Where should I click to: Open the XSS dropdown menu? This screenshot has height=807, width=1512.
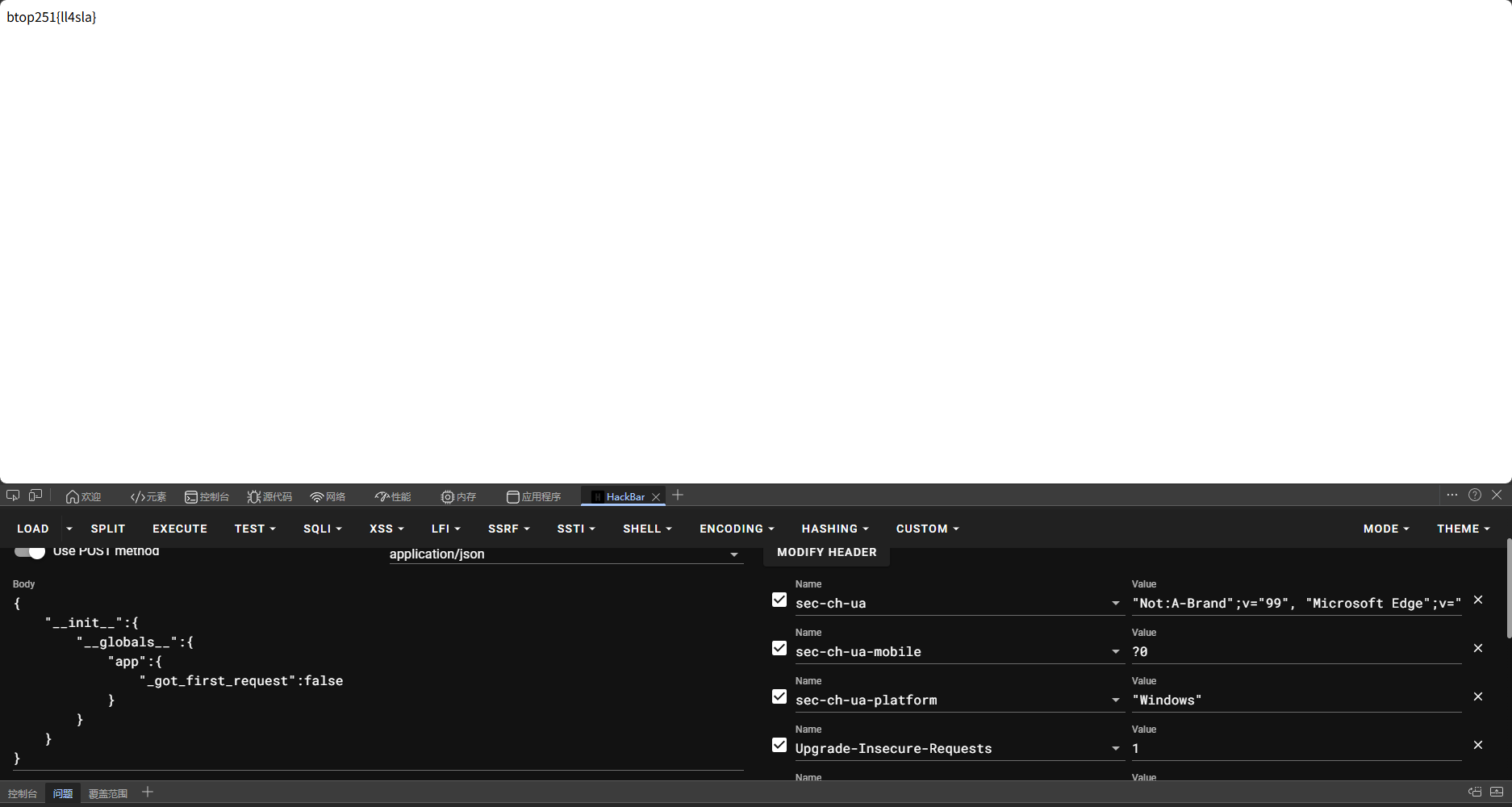(386, 529)
